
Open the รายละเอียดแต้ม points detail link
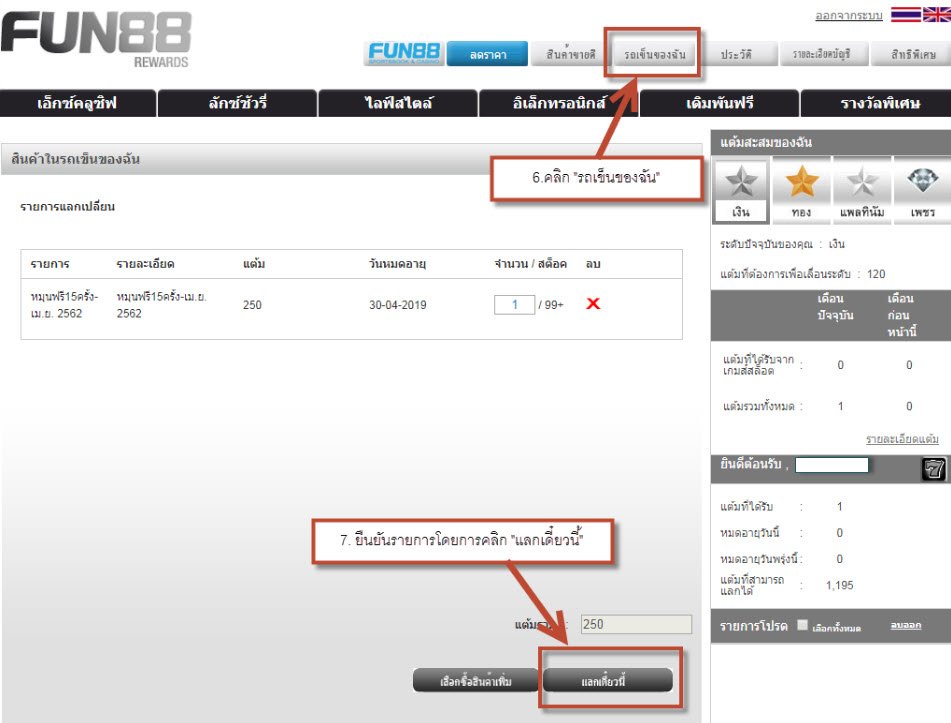tap(901, 439)
